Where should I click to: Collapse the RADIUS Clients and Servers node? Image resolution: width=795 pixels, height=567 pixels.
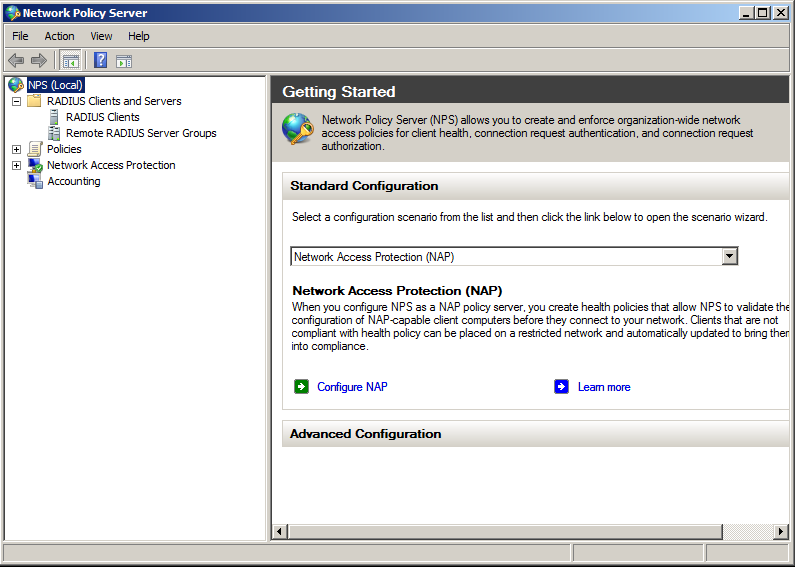[16, 101]
